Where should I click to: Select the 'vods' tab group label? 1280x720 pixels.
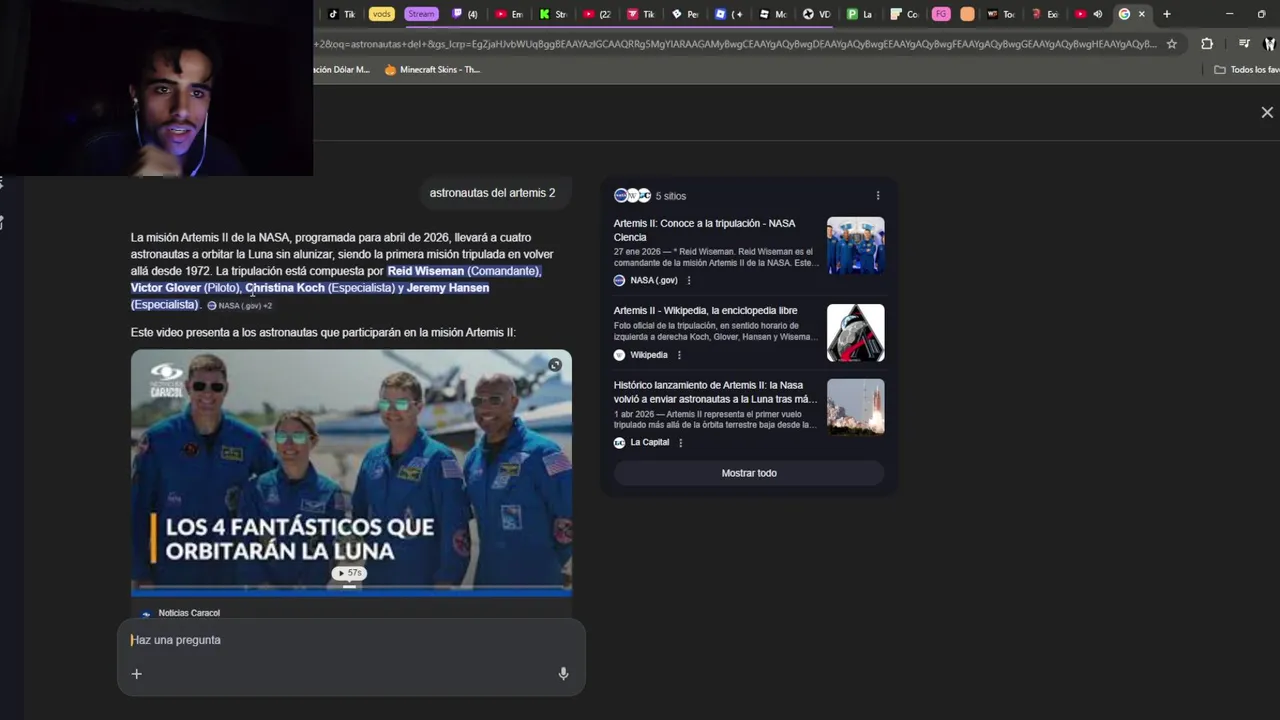coord(381,14)
